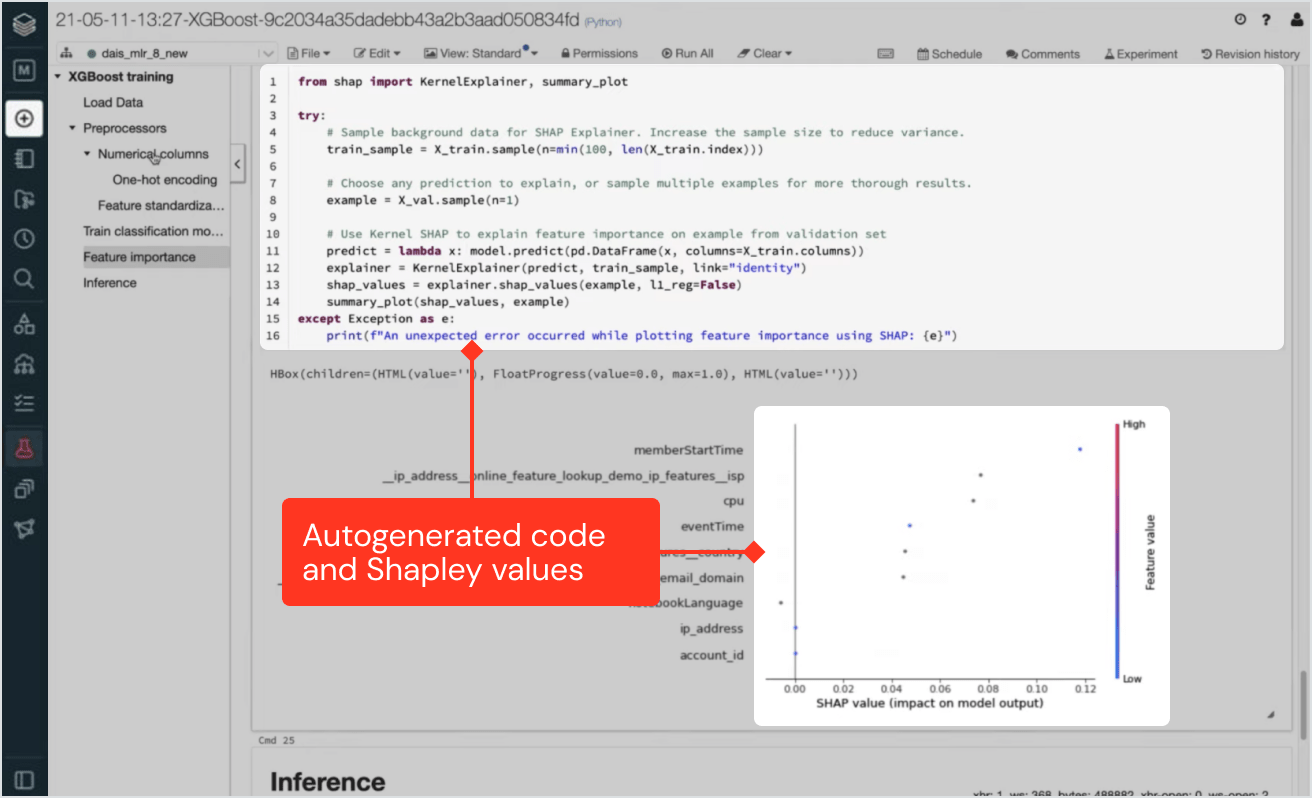Open the highlighted Experiments flask icon
This screenshot has width=1312, height=798.
pyautogui.click(x=25, y=449)
